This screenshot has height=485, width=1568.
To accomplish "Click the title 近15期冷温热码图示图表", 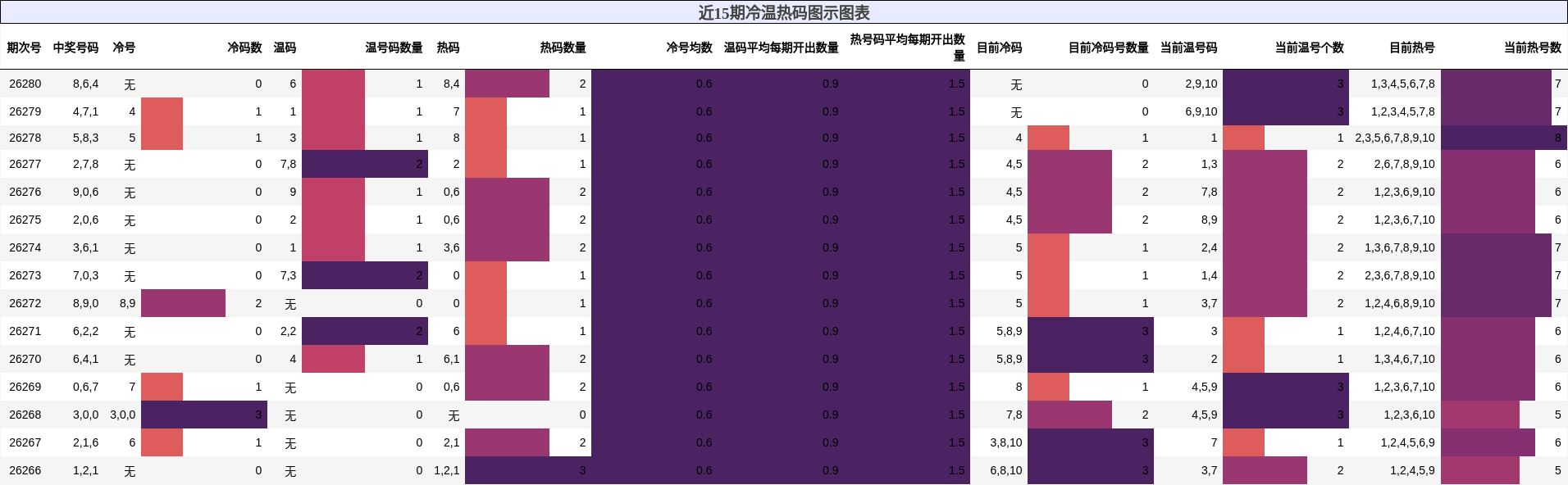I will 784,12.
